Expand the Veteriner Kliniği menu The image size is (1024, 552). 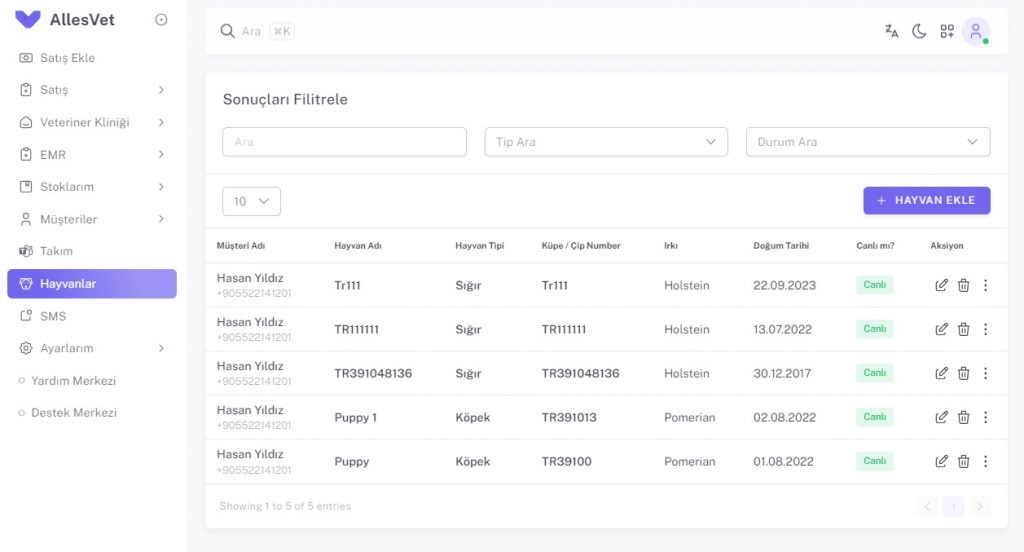point(91,122)
